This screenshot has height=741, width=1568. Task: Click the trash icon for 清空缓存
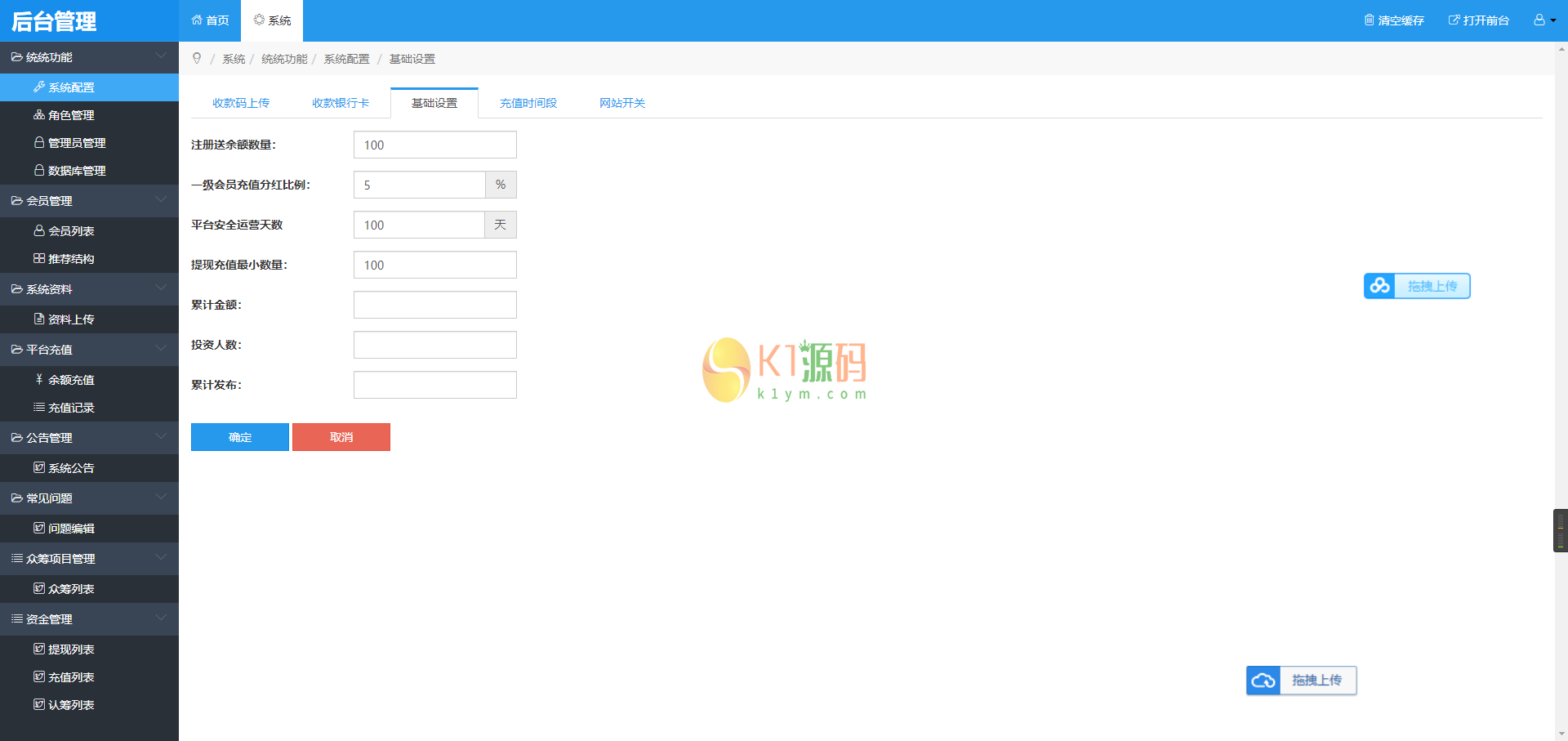pyautogui.click(x=1369, y=20)
